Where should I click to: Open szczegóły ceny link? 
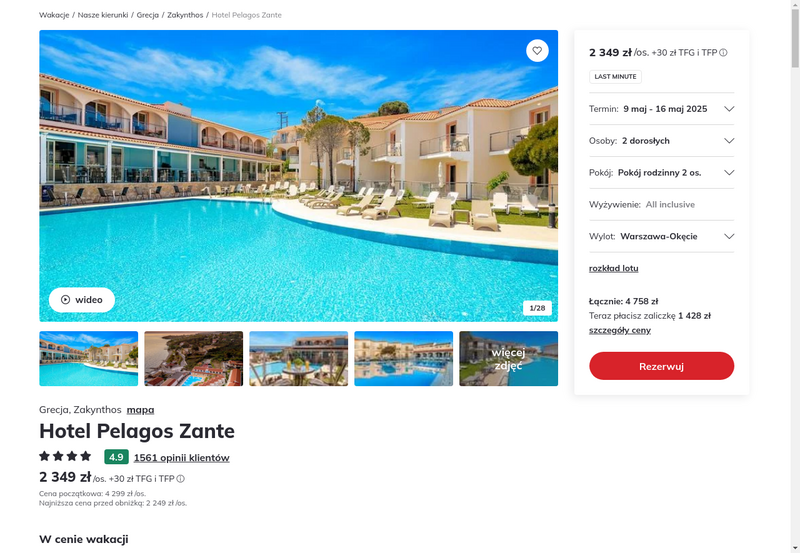tap(619, 330)
